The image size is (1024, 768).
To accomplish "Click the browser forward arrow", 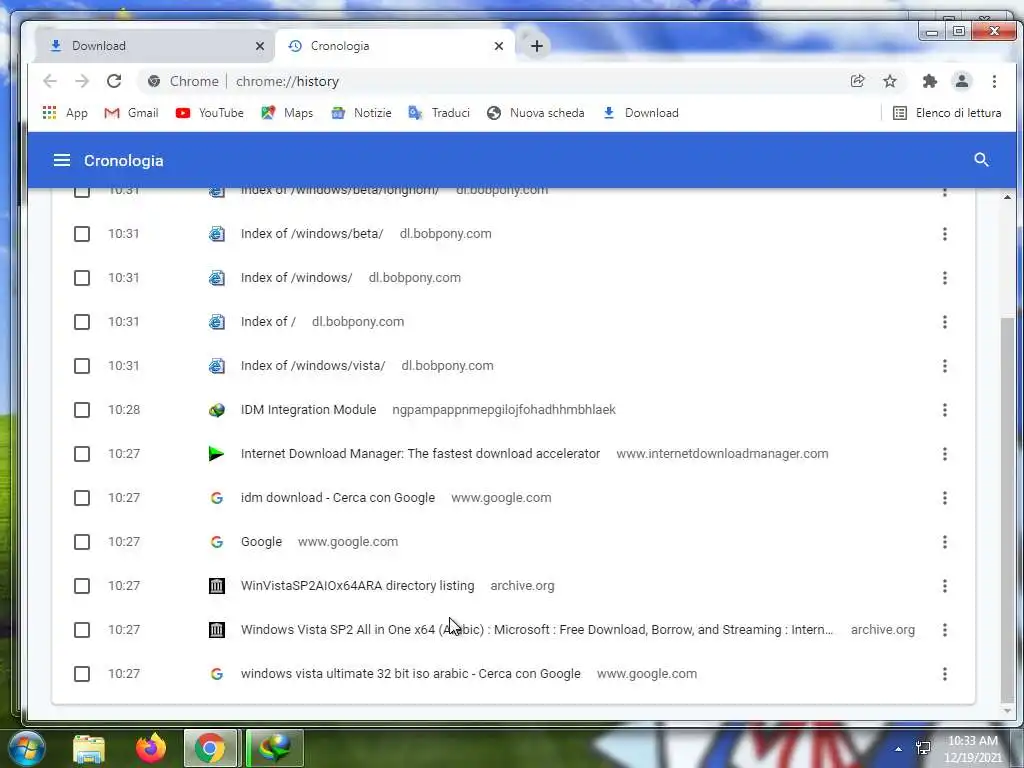I will (82, 81).
